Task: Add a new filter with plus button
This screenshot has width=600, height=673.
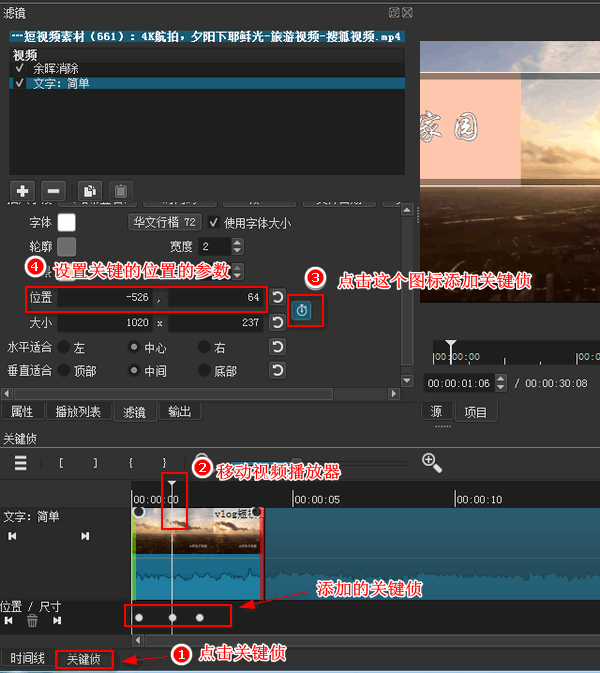Action: coord(22,191)
